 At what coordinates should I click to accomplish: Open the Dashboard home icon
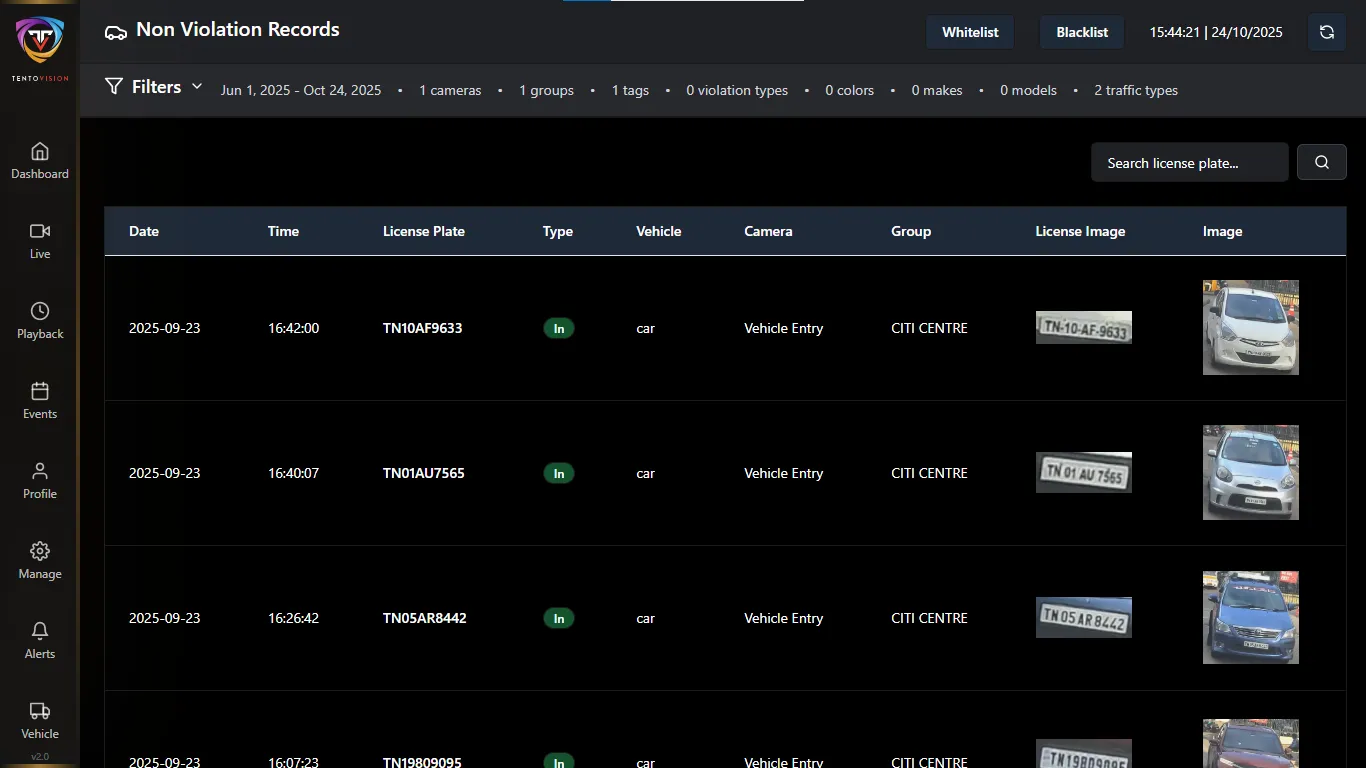40,152
